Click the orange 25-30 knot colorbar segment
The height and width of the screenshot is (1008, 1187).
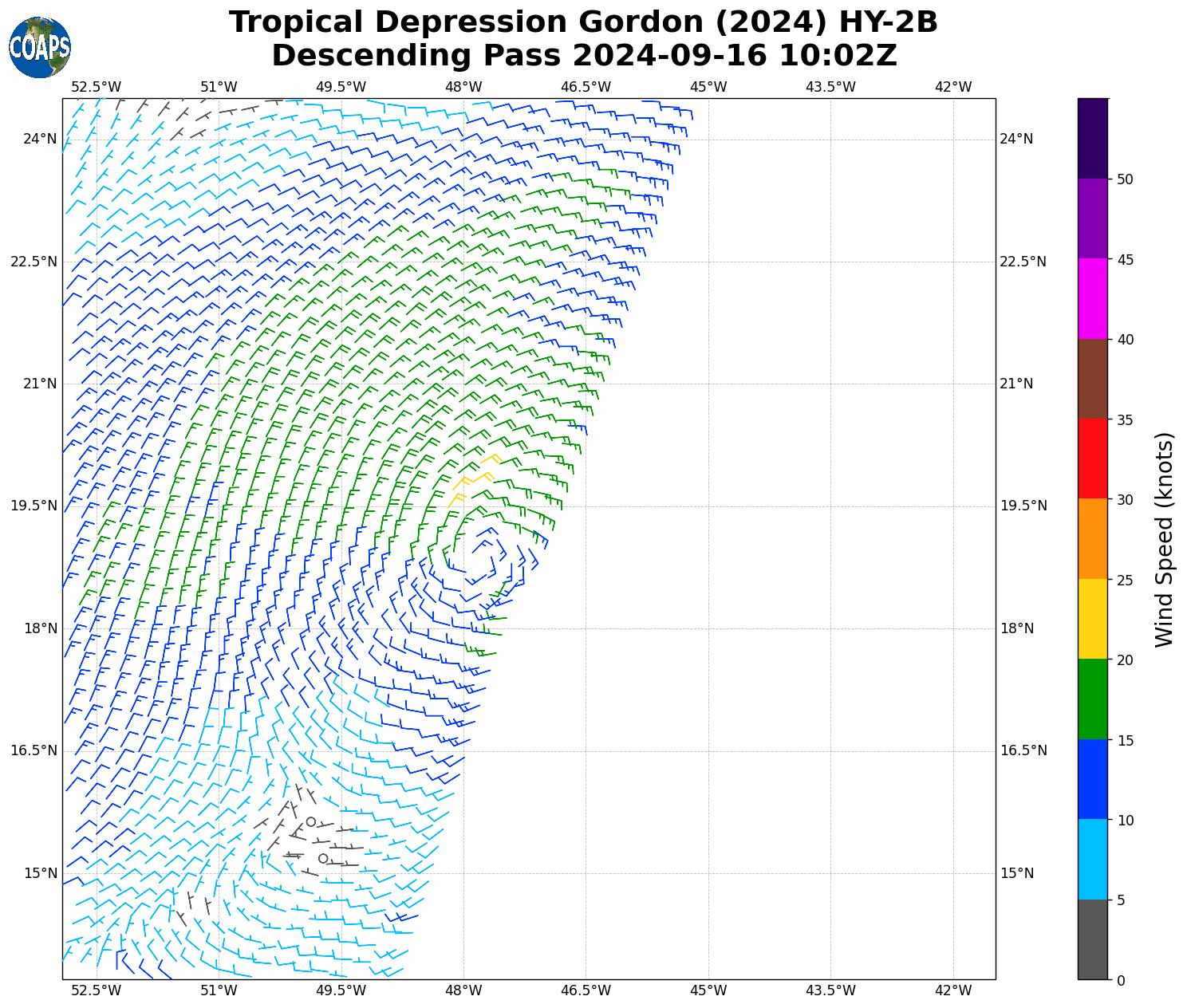click(1092, 538)
